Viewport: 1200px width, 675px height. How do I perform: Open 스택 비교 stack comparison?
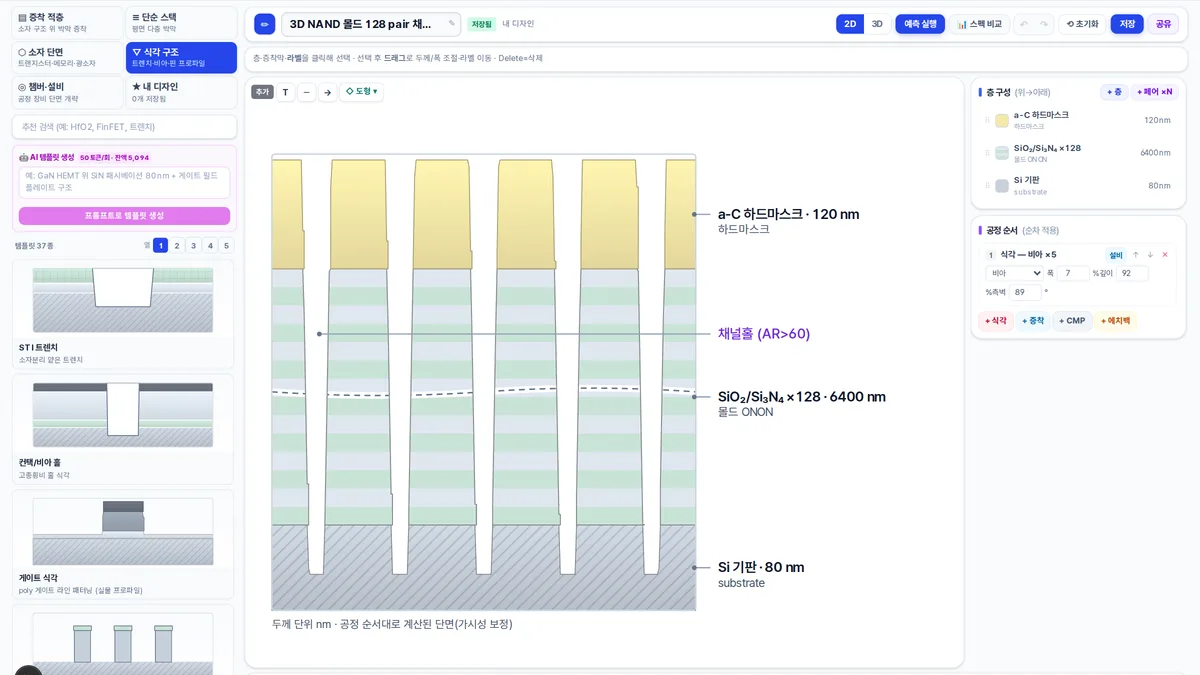pos(979,24)
